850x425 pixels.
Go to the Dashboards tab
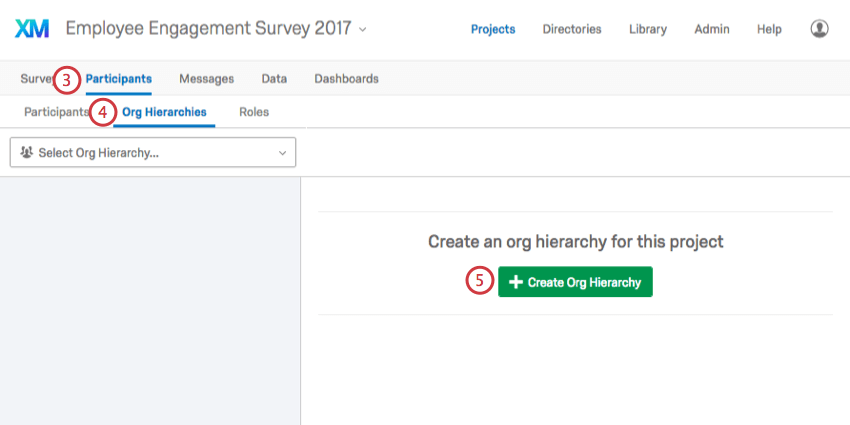[x=346, y=79]
